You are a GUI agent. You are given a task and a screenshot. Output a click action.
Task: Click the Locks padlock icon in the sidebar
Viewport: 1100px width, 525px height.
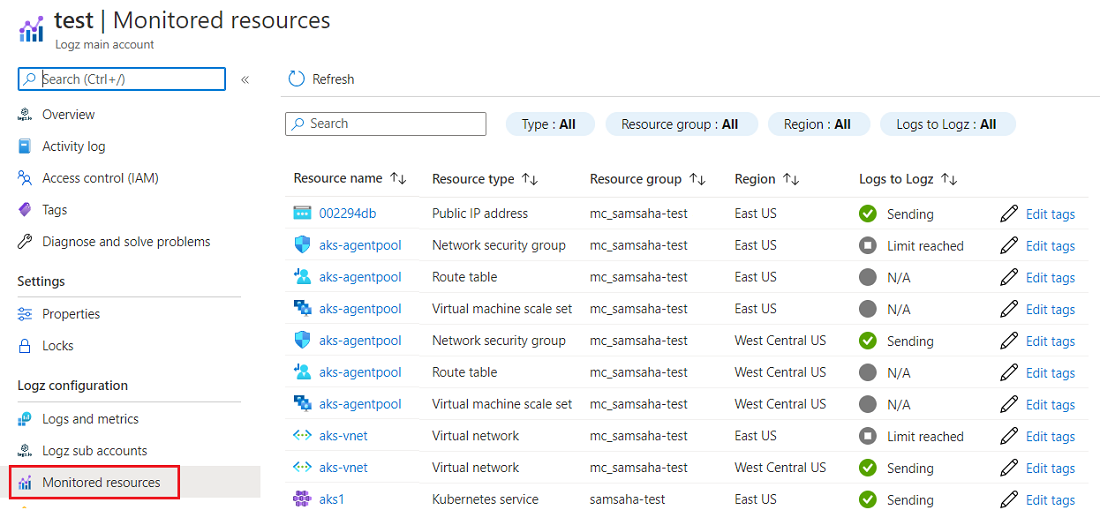25,346
